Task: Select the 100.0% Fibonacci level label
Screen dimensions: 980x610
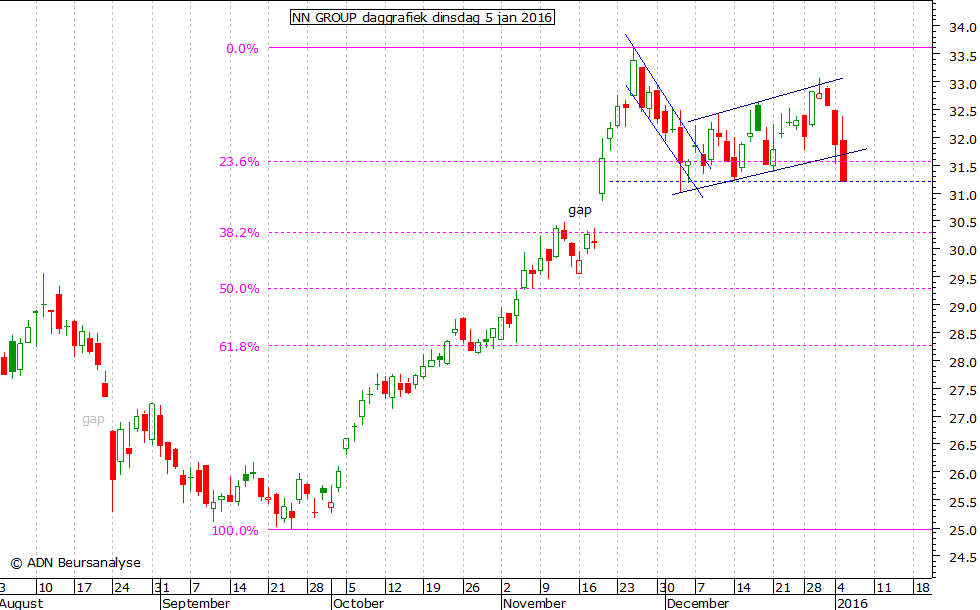Action: coord(235,531)
